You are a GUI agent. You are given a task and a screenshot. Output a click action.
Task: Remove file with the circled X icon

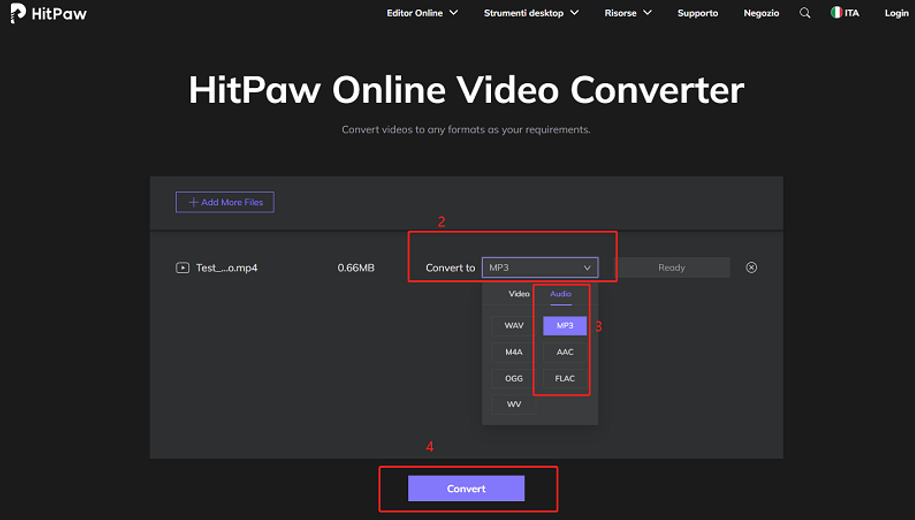tap(752, 267)
